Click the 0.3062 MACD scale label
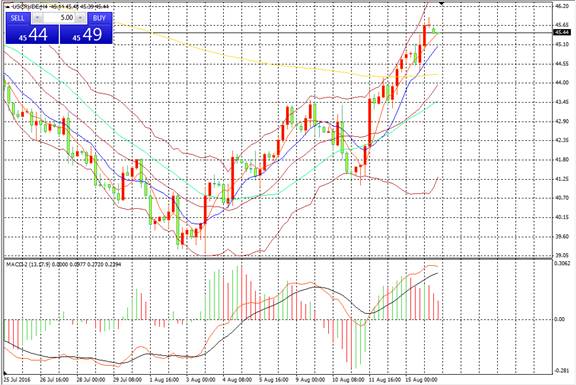Viewport: 576px width, 385px height. click(562, 263)
